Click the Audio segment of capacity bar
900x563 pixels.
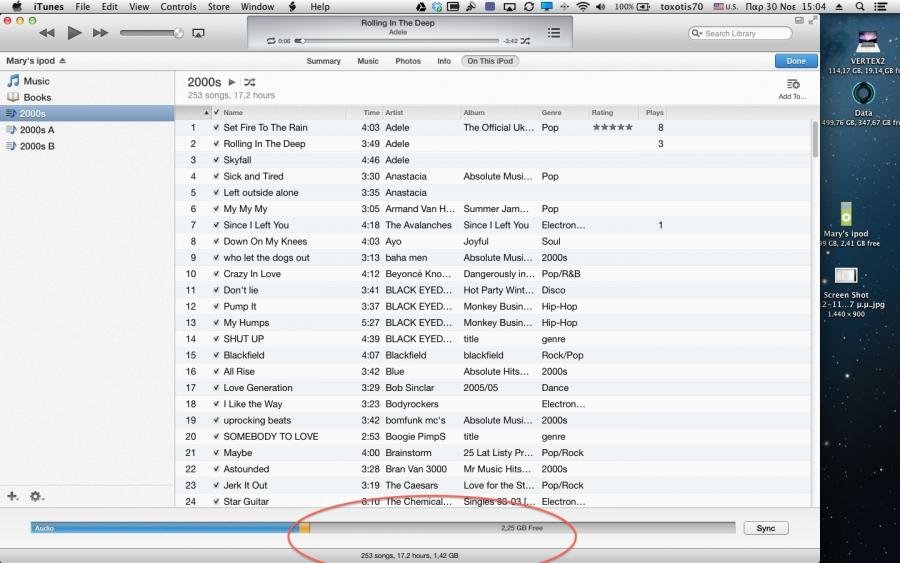(165, 528)
